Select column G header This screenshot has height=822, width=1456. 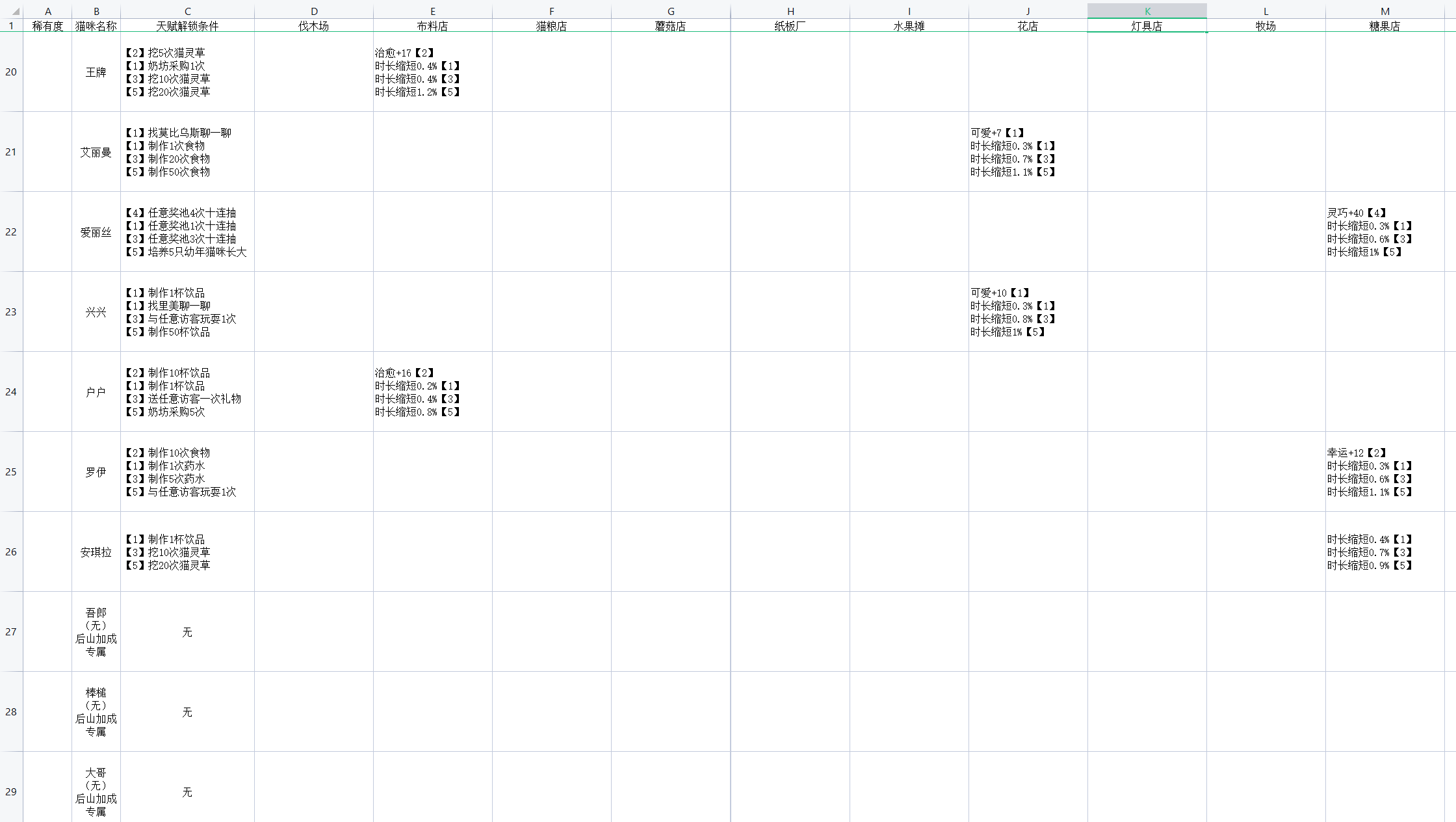(x=671, y=11)
